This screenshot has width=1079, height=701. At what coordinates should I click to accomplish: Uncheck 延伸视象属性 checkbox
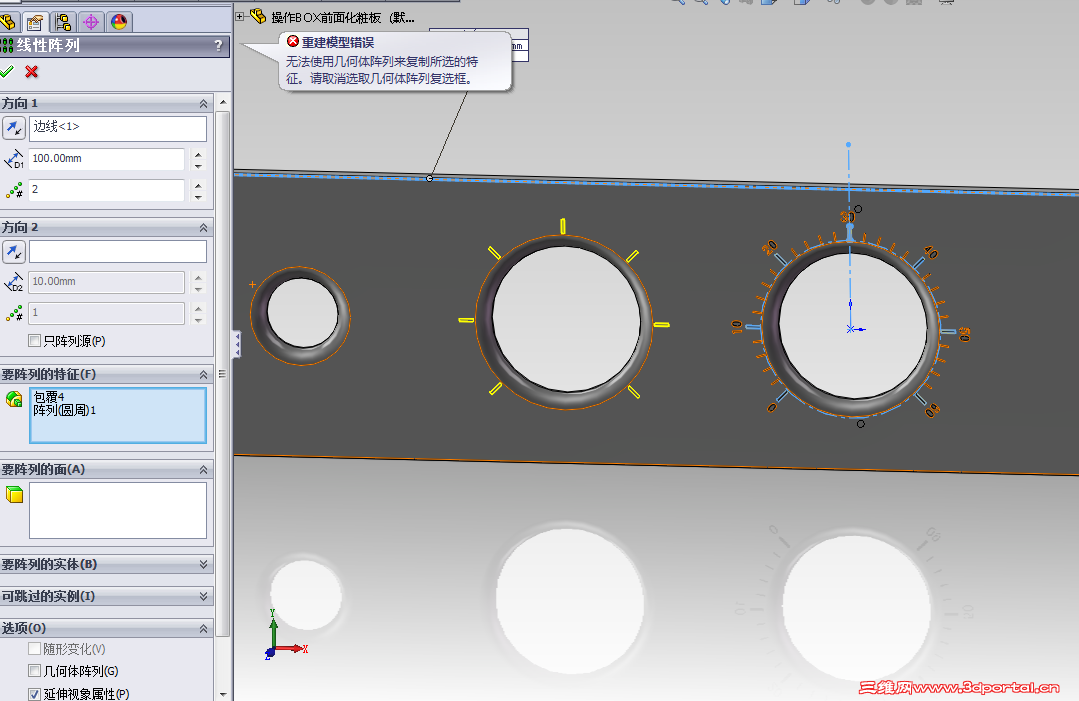click(x=34, y=693)
